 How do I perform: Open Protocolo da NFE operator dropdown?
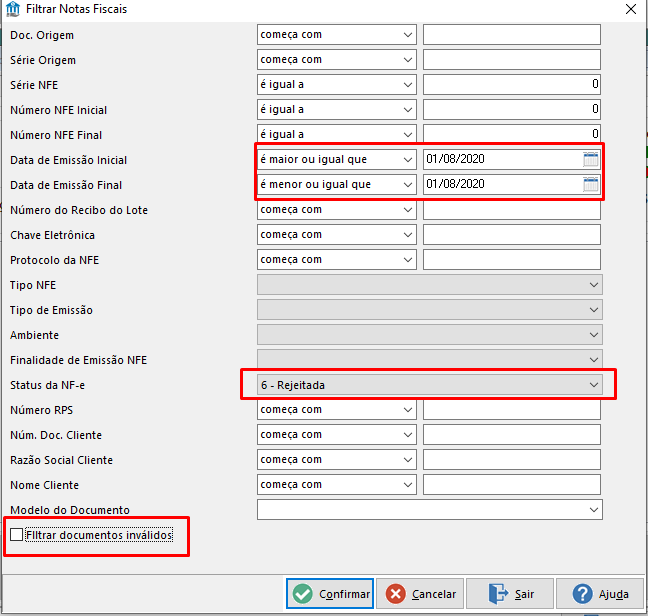[x=336, y=259]
